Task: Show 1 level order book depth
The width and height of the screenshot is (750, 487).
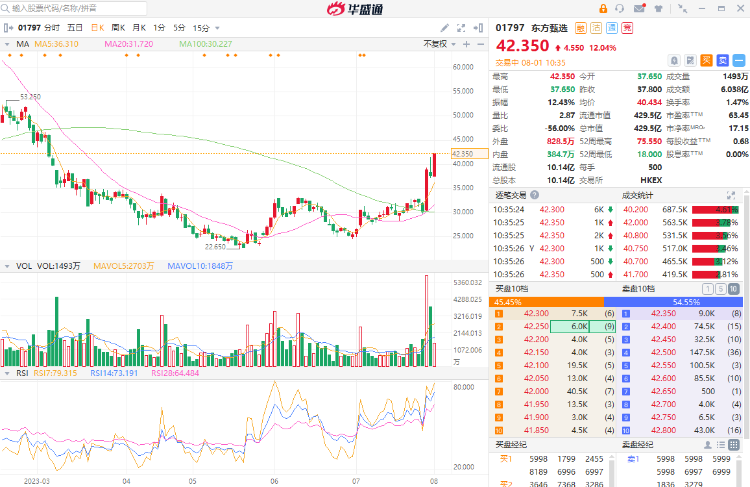Action: (x=706, y=289)
